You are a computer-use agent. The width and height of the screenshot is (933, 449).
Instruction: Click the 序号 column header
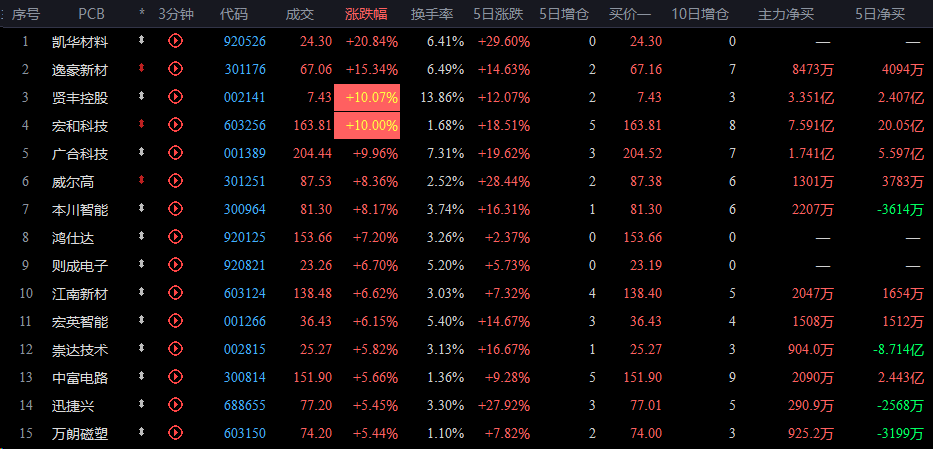point(26,14)
